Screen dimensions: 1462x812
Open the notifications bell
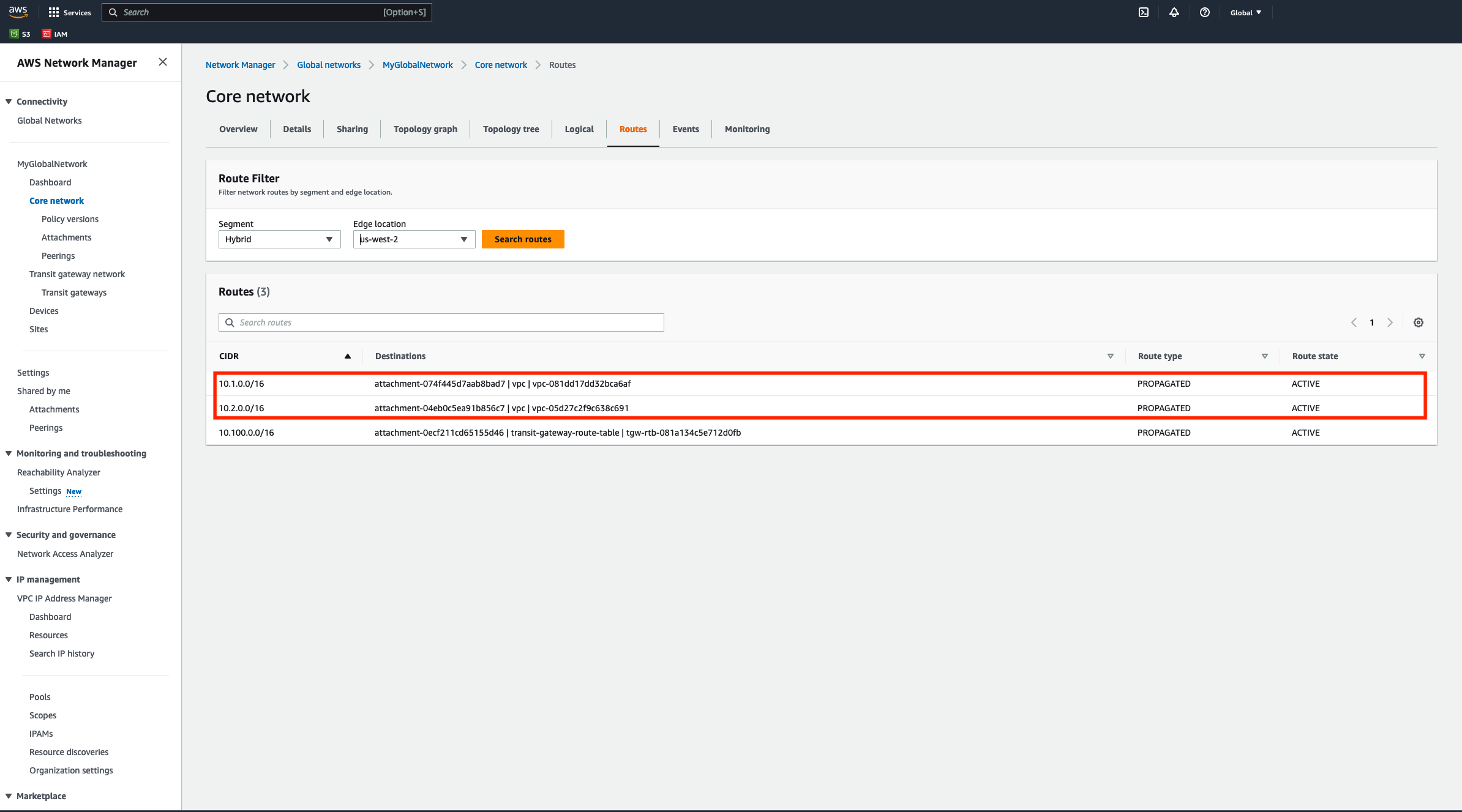1174,12
